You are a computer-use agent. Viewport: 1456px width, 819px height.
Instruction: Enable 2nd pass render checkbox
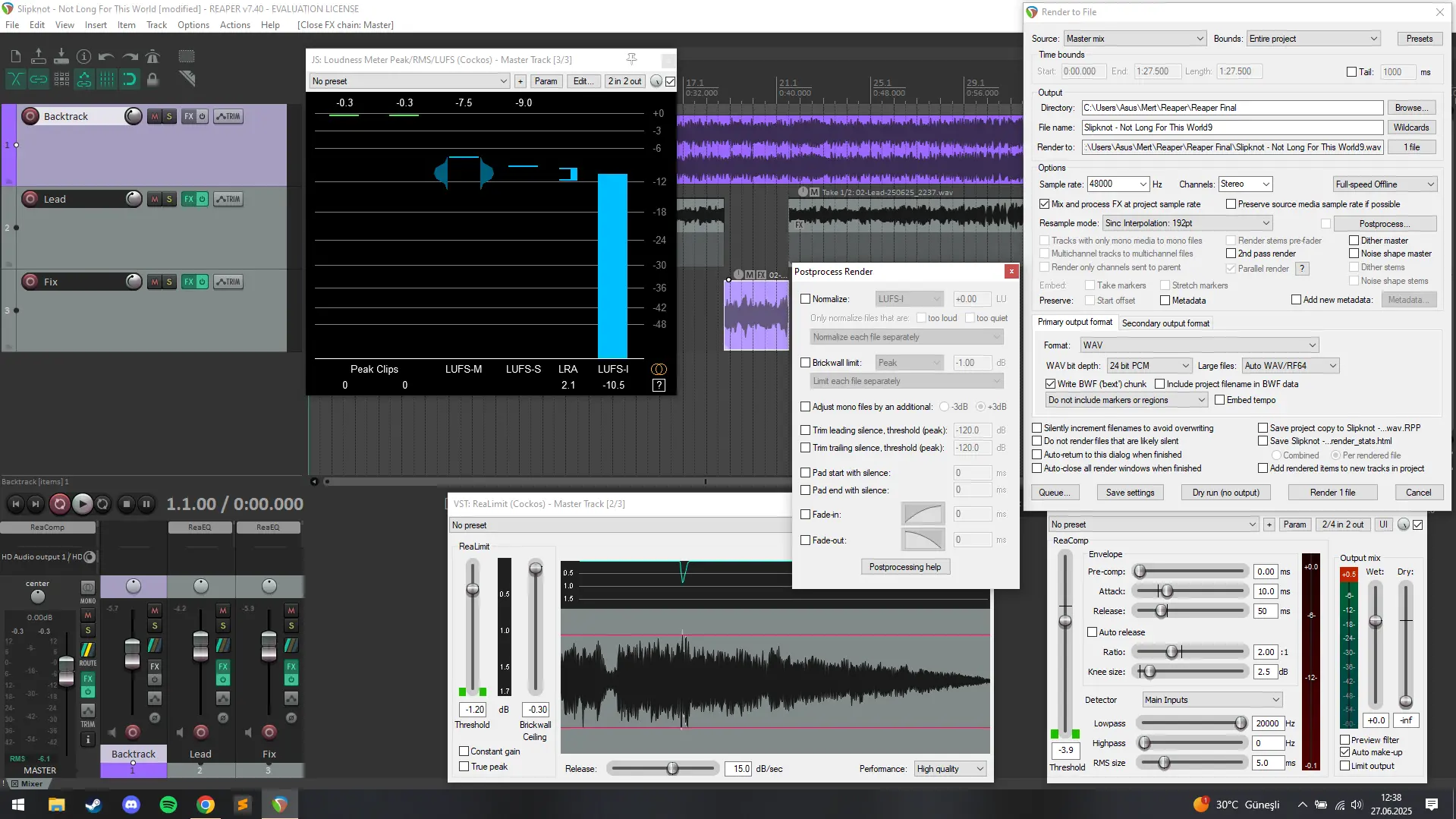click(x=1231, y=254)
